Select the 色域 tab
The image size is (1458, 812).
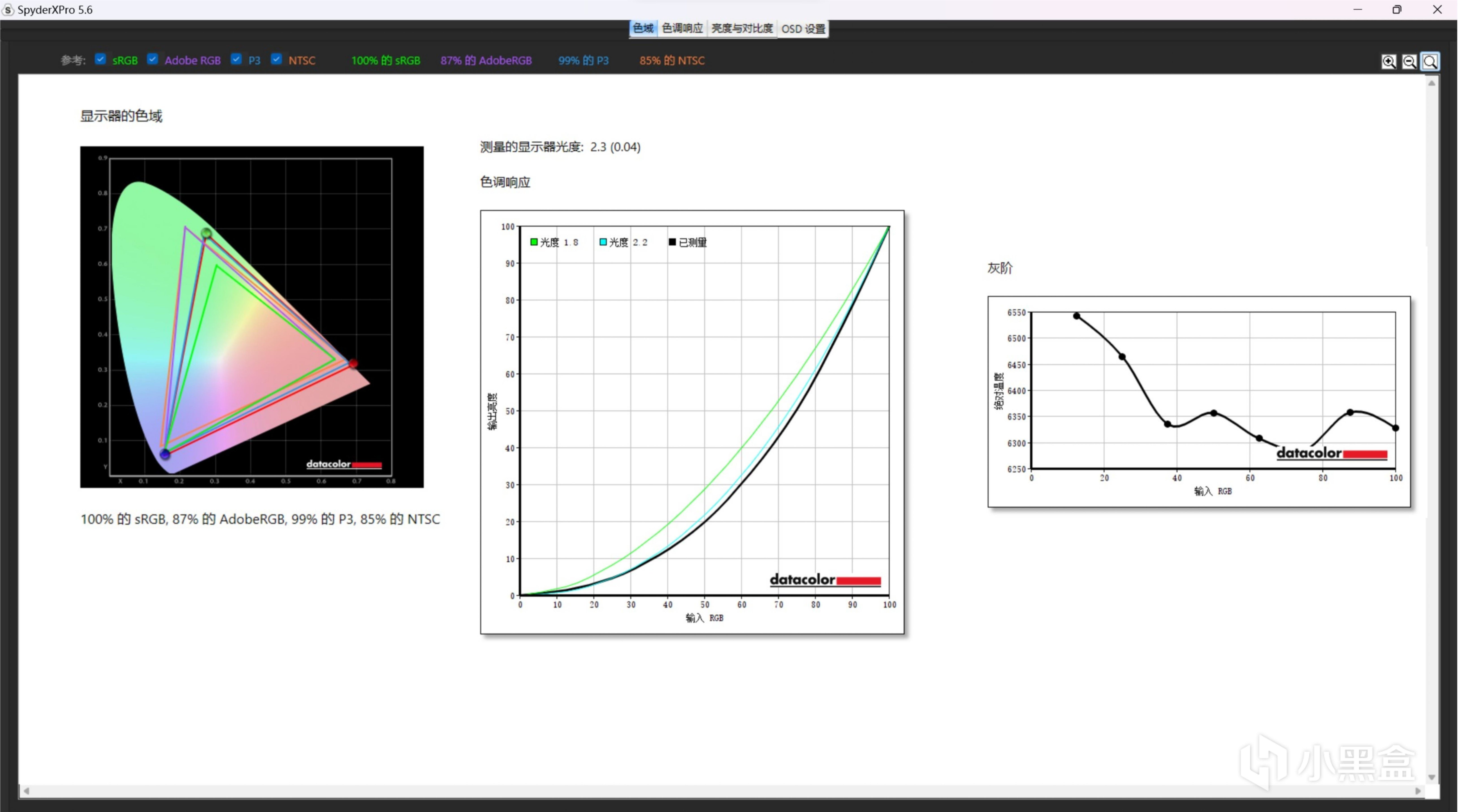(x=643, y=28)
